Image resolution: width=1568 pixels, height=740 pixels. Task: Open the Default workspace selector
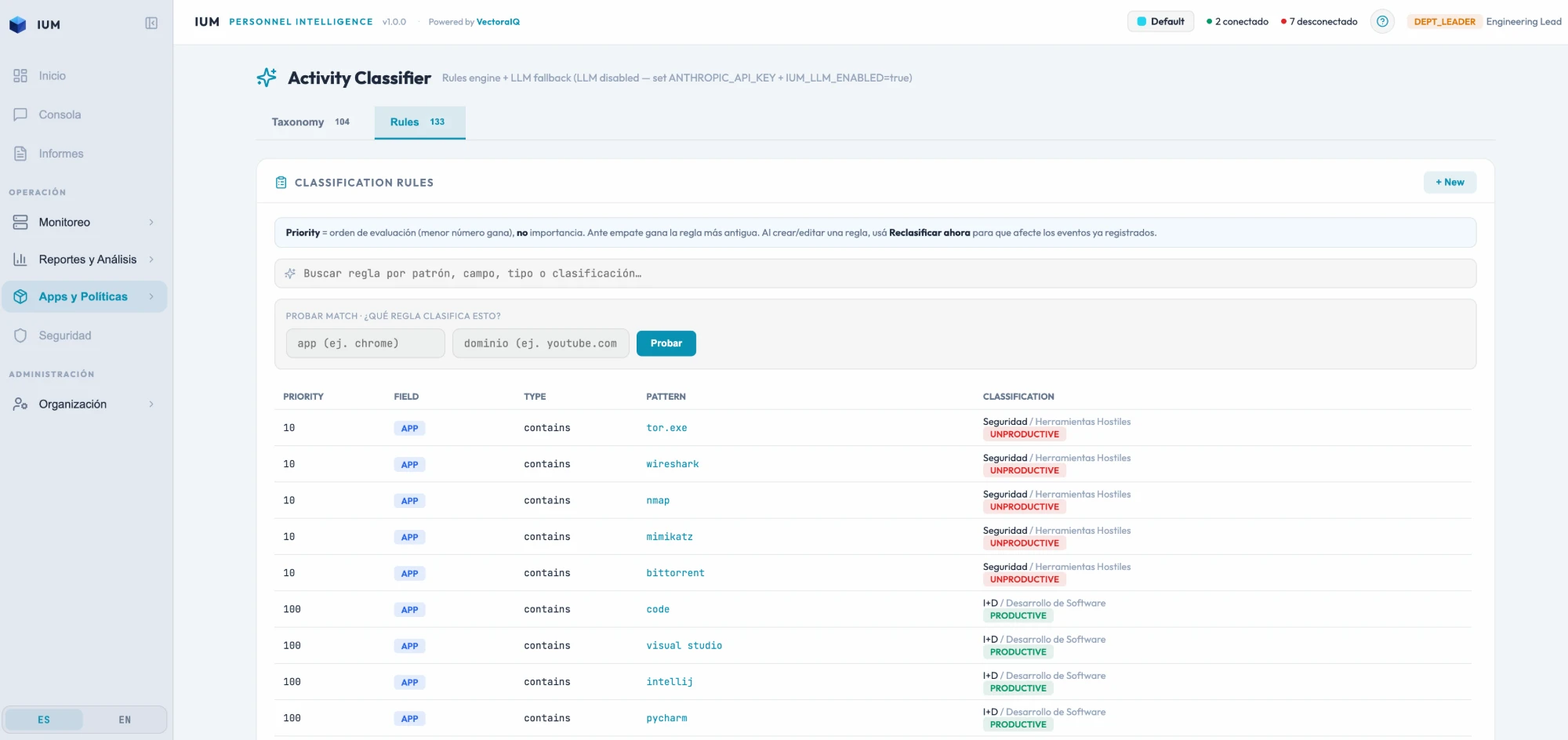[1160, 22]
